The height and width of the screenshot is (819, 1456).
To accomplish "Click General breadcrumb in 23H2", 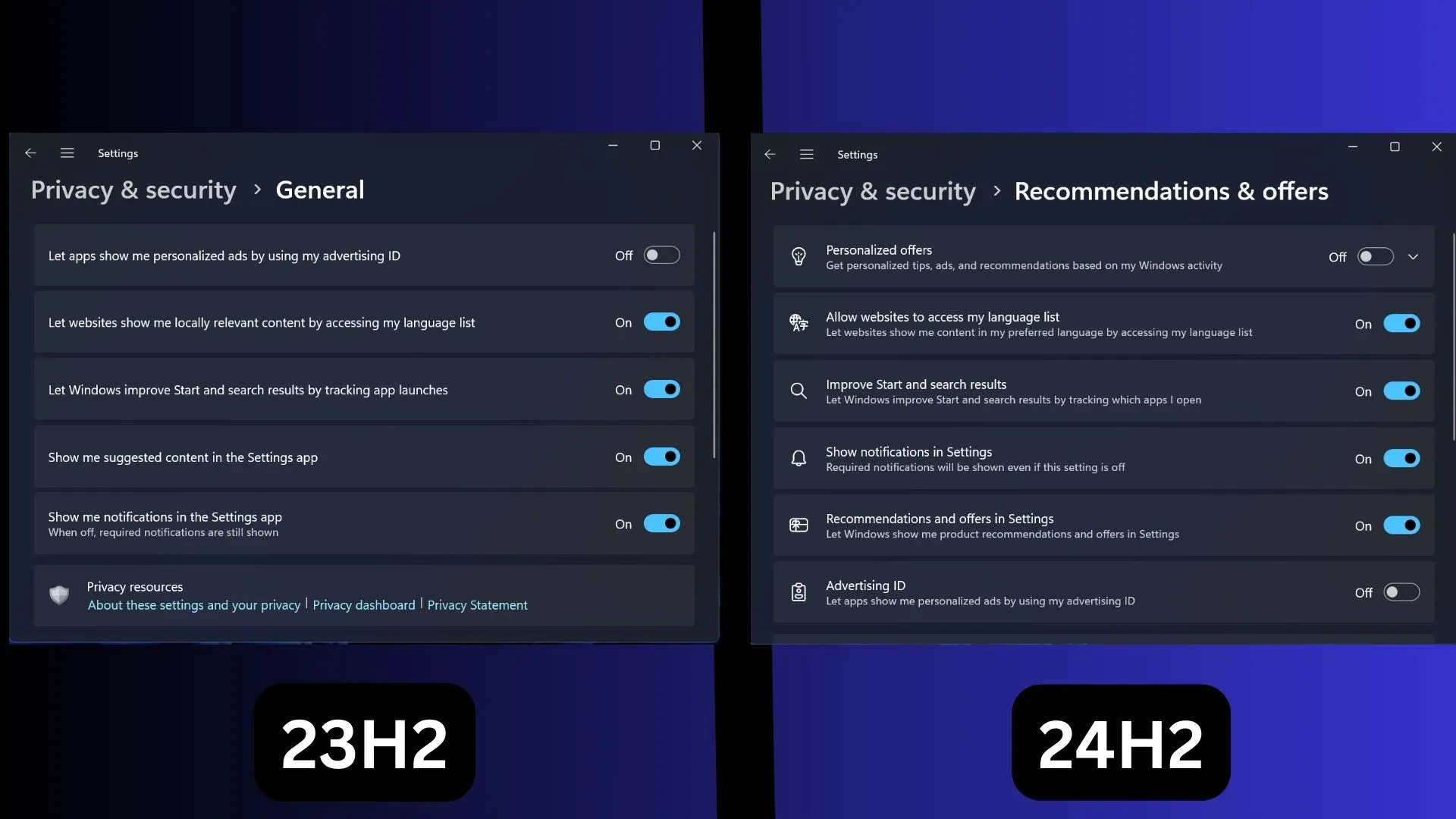I will point(319,189).
